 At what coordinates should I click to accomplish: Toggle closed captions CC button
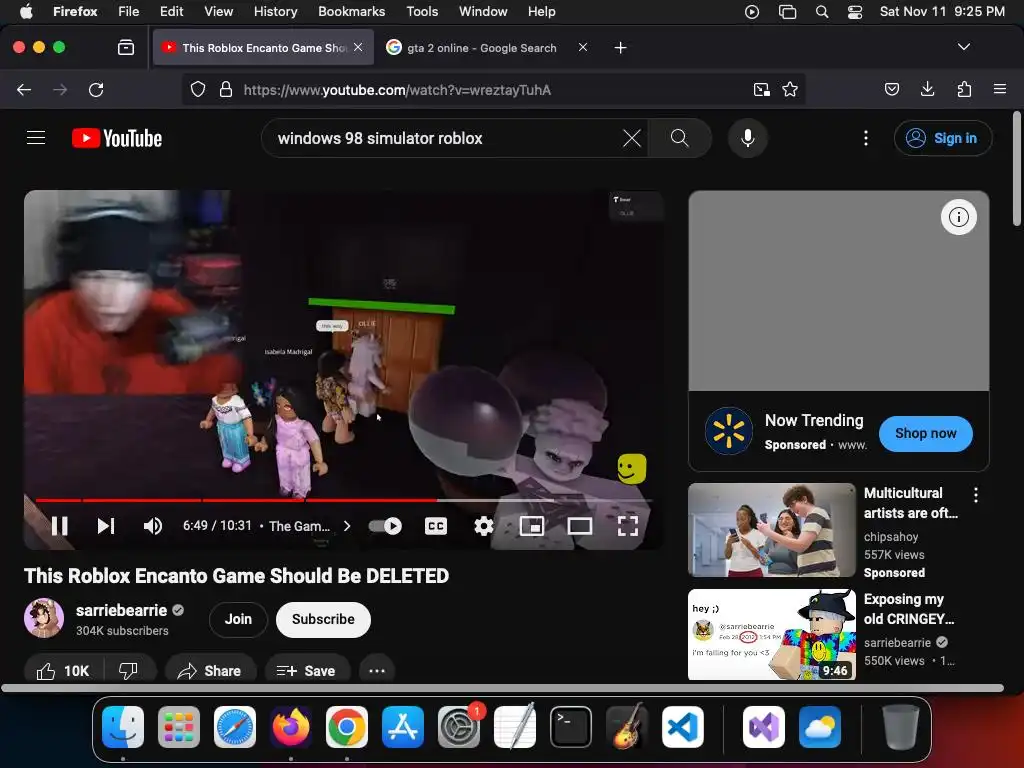coord(436,526)
